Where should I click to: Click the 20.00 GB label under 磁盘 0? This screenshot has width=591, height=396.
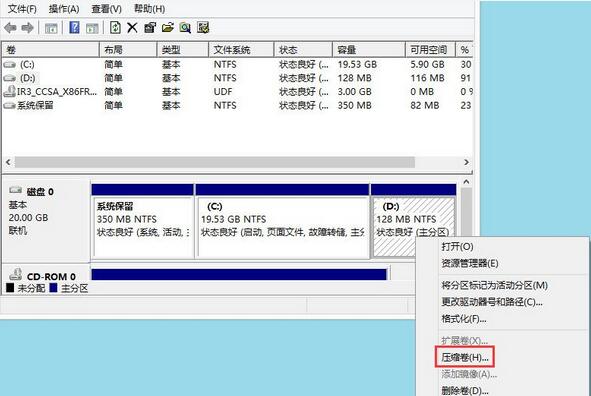point(28,218)
